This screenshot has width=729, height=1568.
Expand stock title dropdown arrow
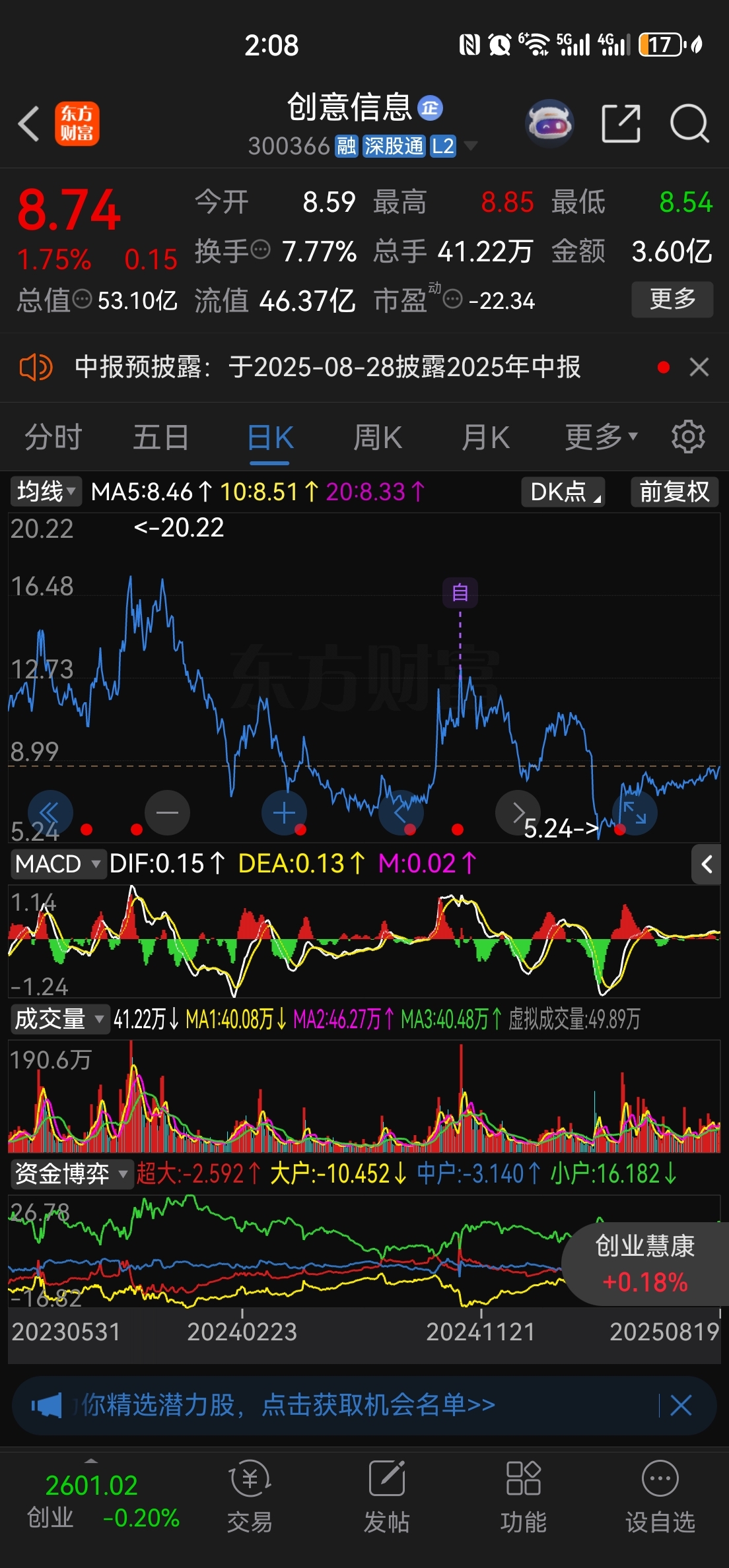(471, 146)
